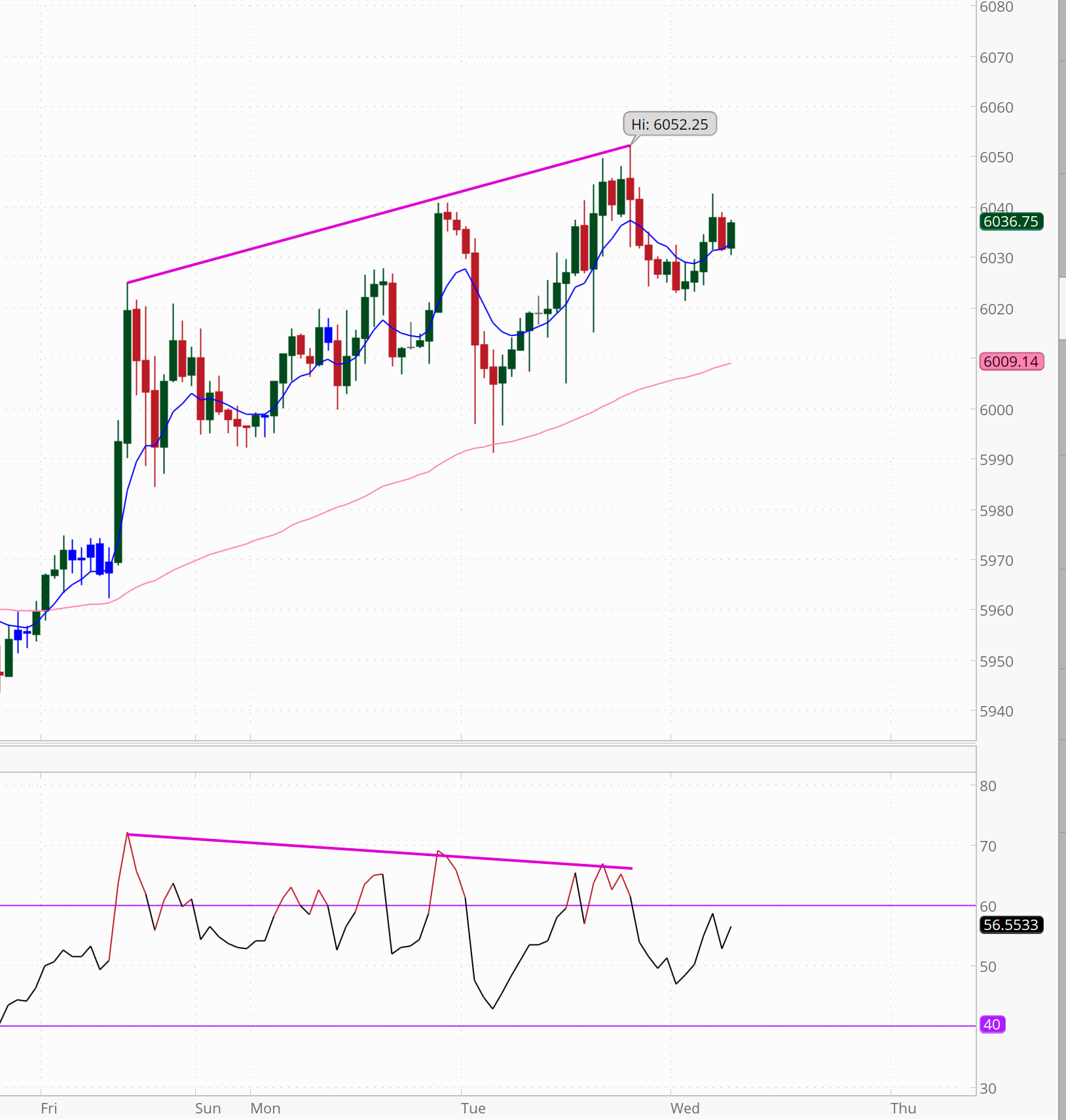This screenshot has width=1066, height=1120.
Task: Click the 5970 price axis label
Action: (997, 561)
